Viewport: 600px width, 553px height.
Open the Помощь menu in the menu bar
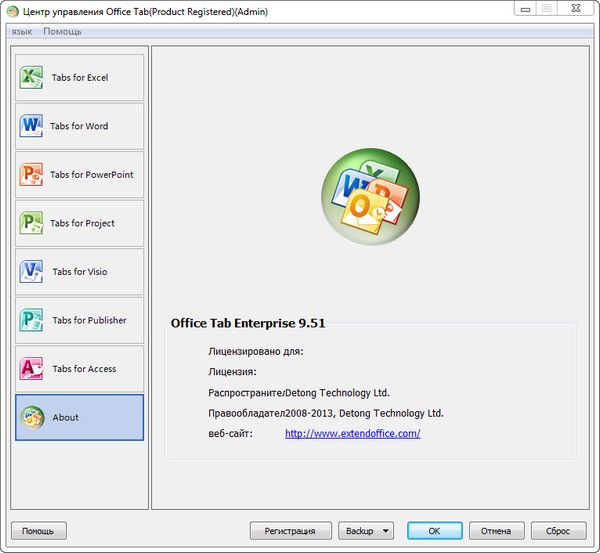point(62,31)
